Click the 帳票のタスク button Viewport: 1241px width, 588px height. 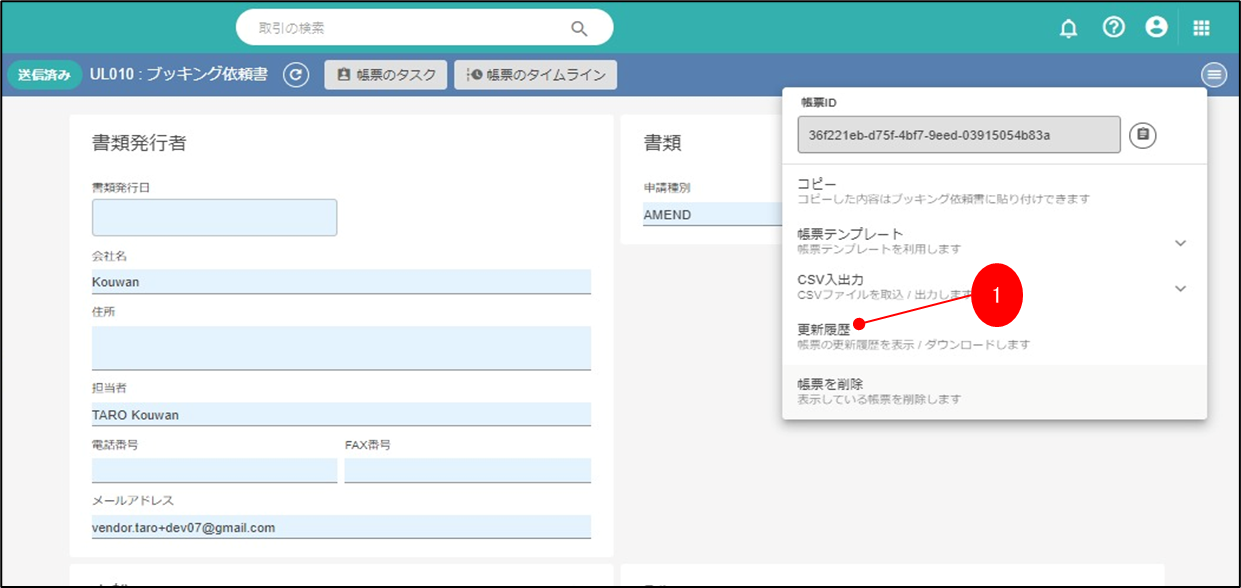point(385,75)
